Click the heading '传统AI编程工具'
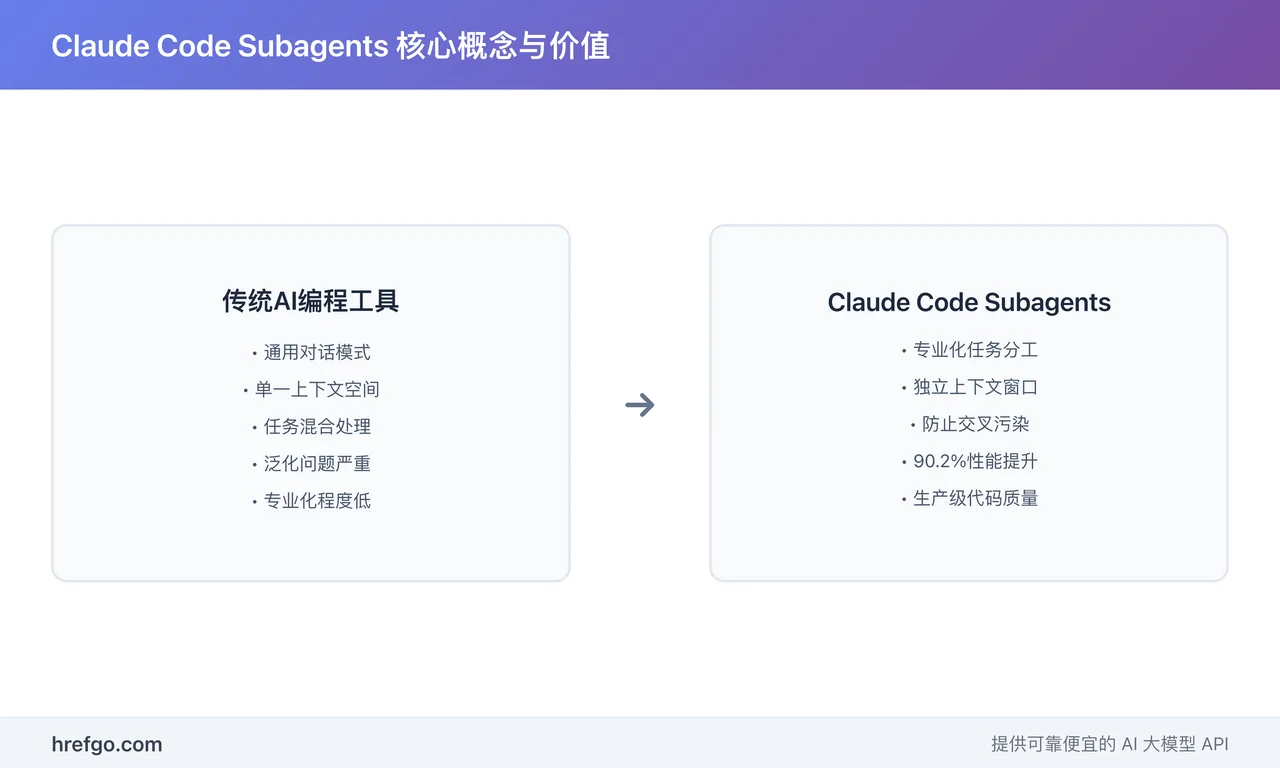 pos(311,301)
